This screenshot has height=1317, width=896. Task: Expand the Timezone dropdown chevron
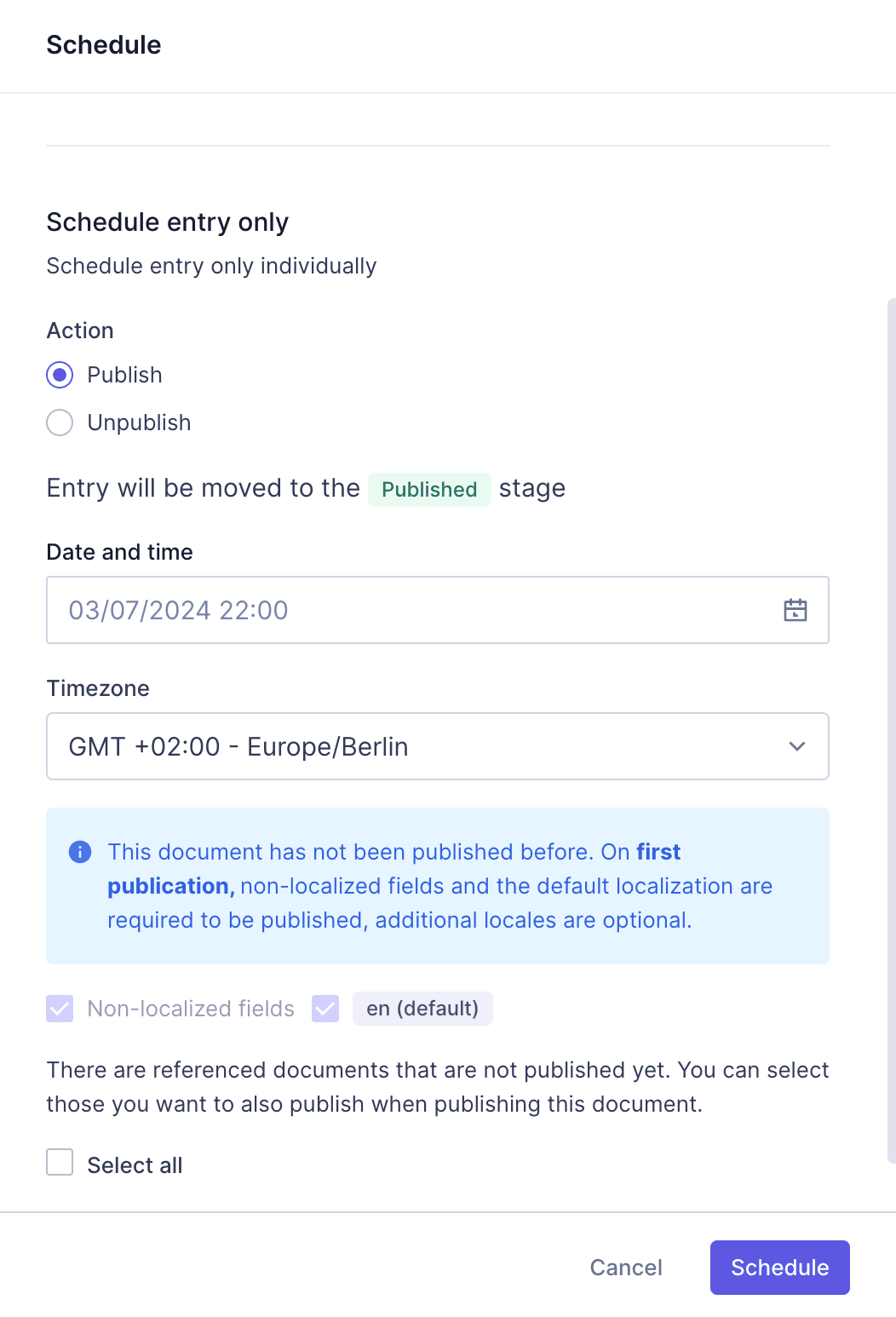(796, 746)
